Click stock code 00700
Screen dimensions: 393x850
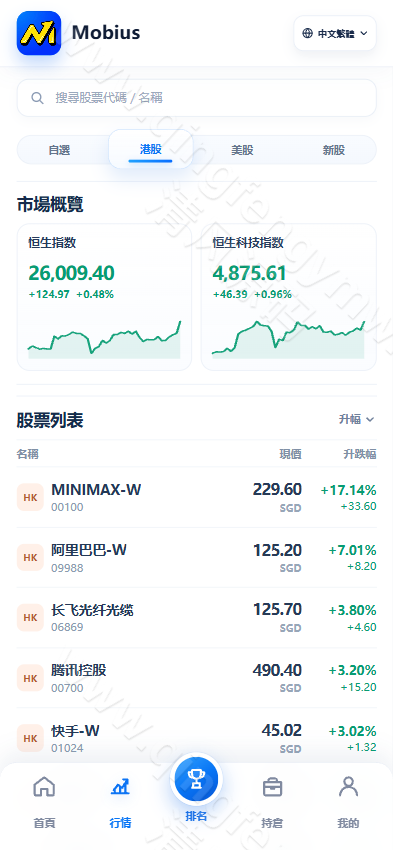click(67, 688)
